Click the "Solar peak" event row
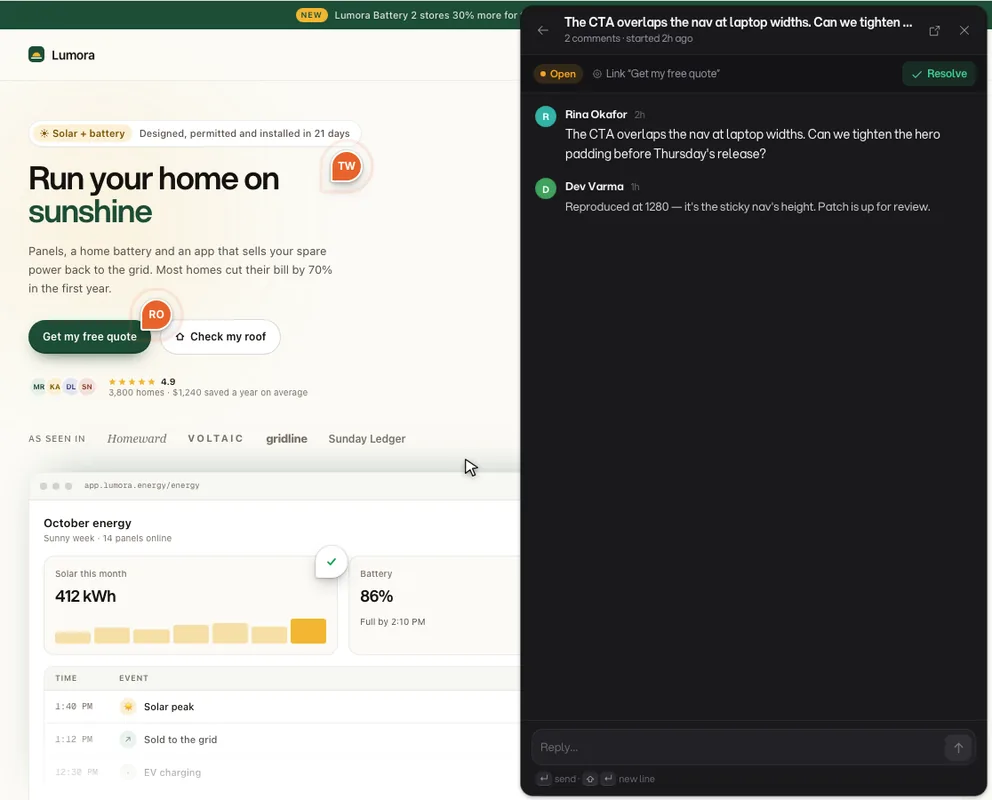 click(x=282, y=706)
